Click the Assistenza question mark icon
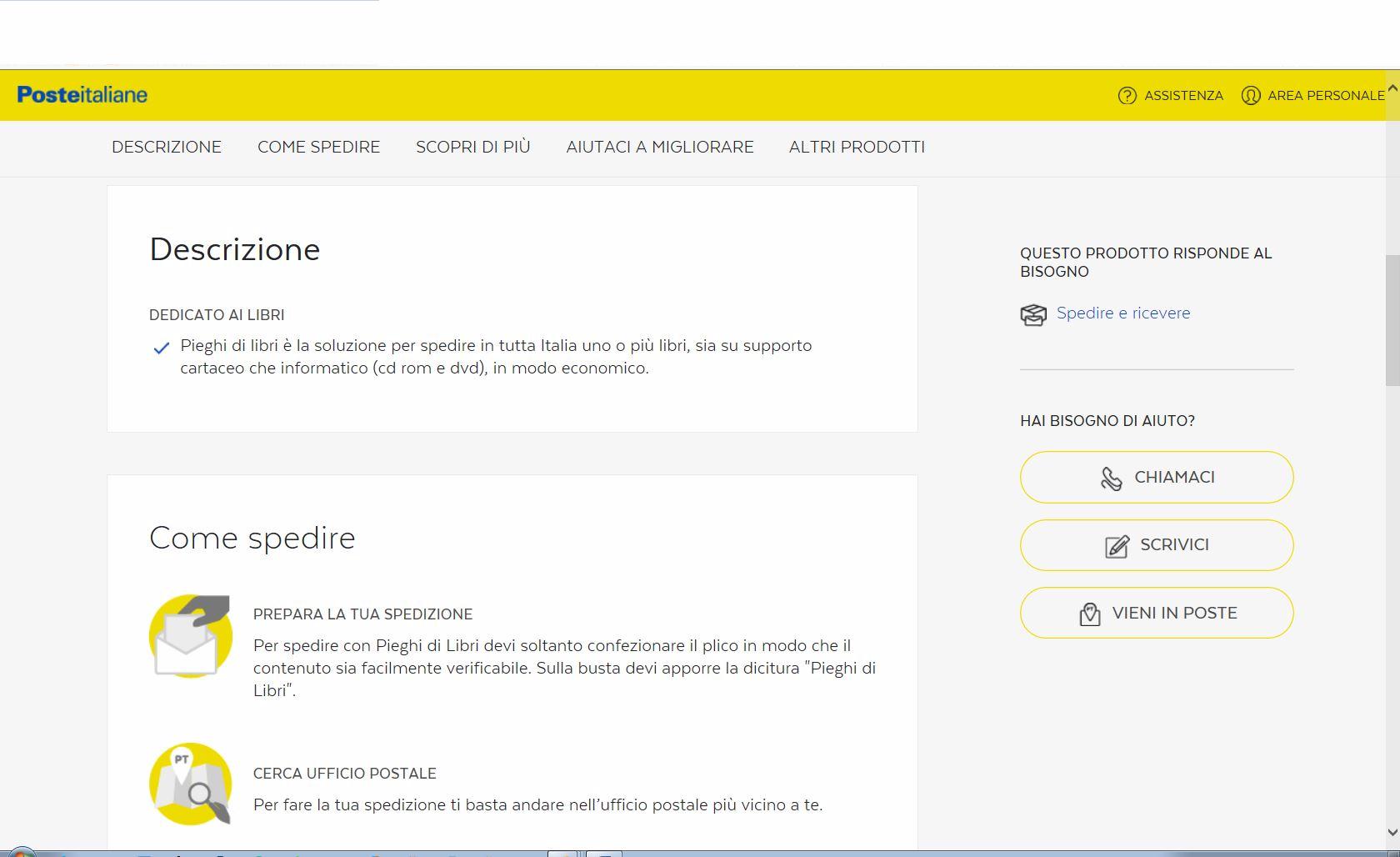Image resolution: width=1400 pixels, height=857 pixels. click(1127, 96)
